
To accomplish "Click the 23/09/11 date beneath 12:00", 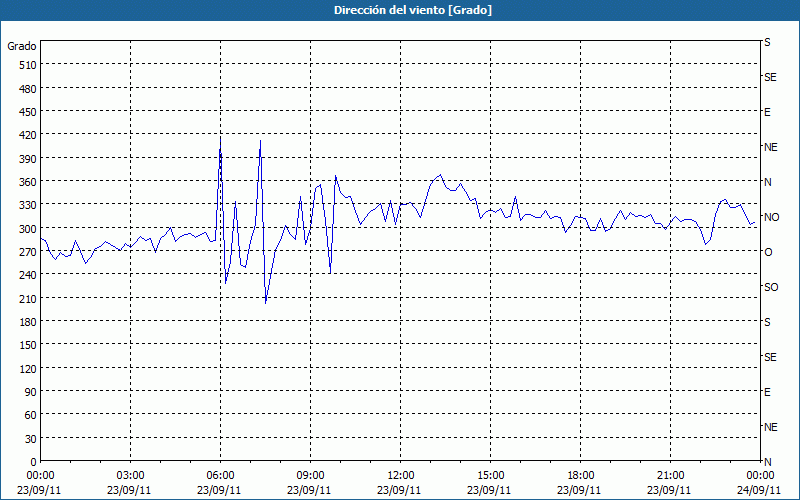I will point(399,490).
